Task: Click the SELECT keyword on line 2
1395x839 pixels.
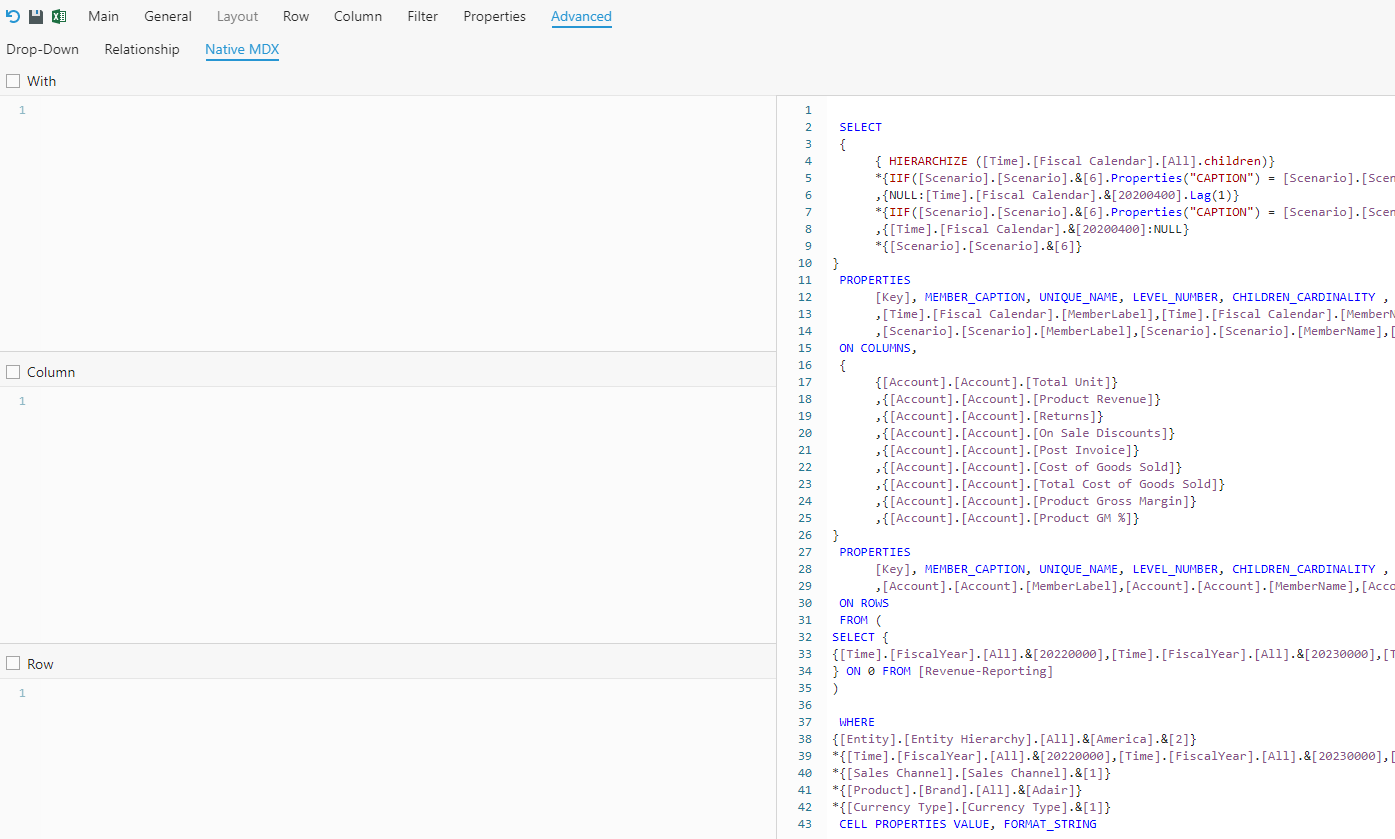Action: coord(861,127)
